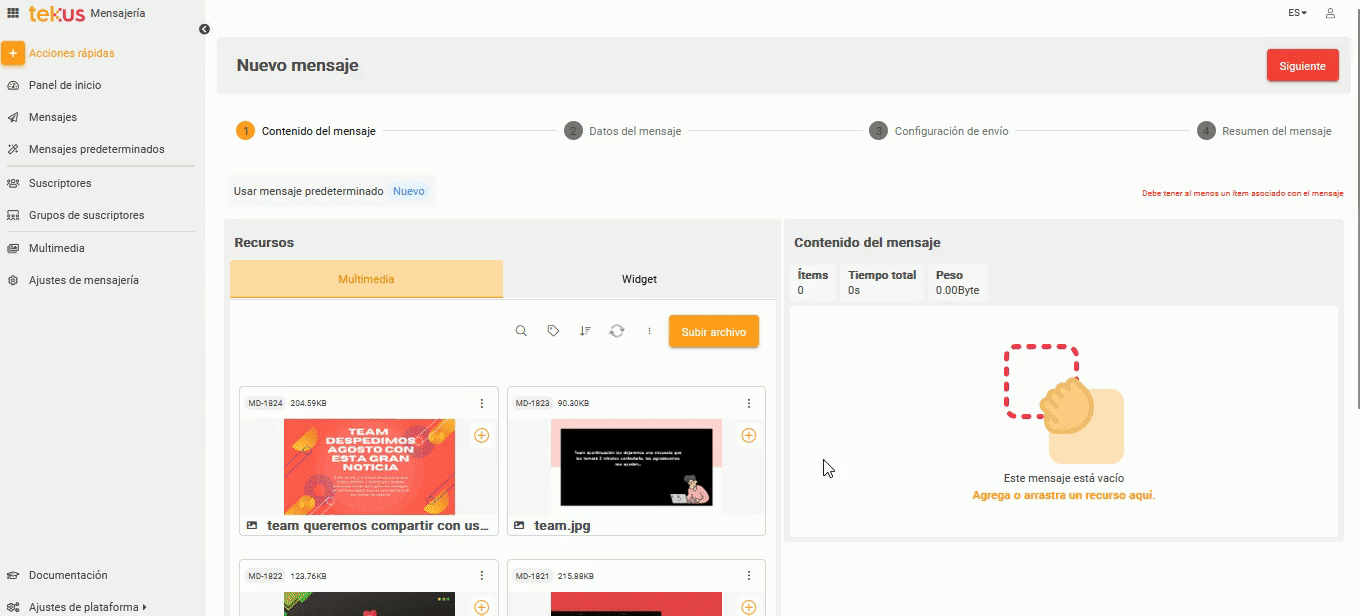Open the more options menu beside Subir archivo
This screenshot has height=616, width=1360.
pos(649,331)
